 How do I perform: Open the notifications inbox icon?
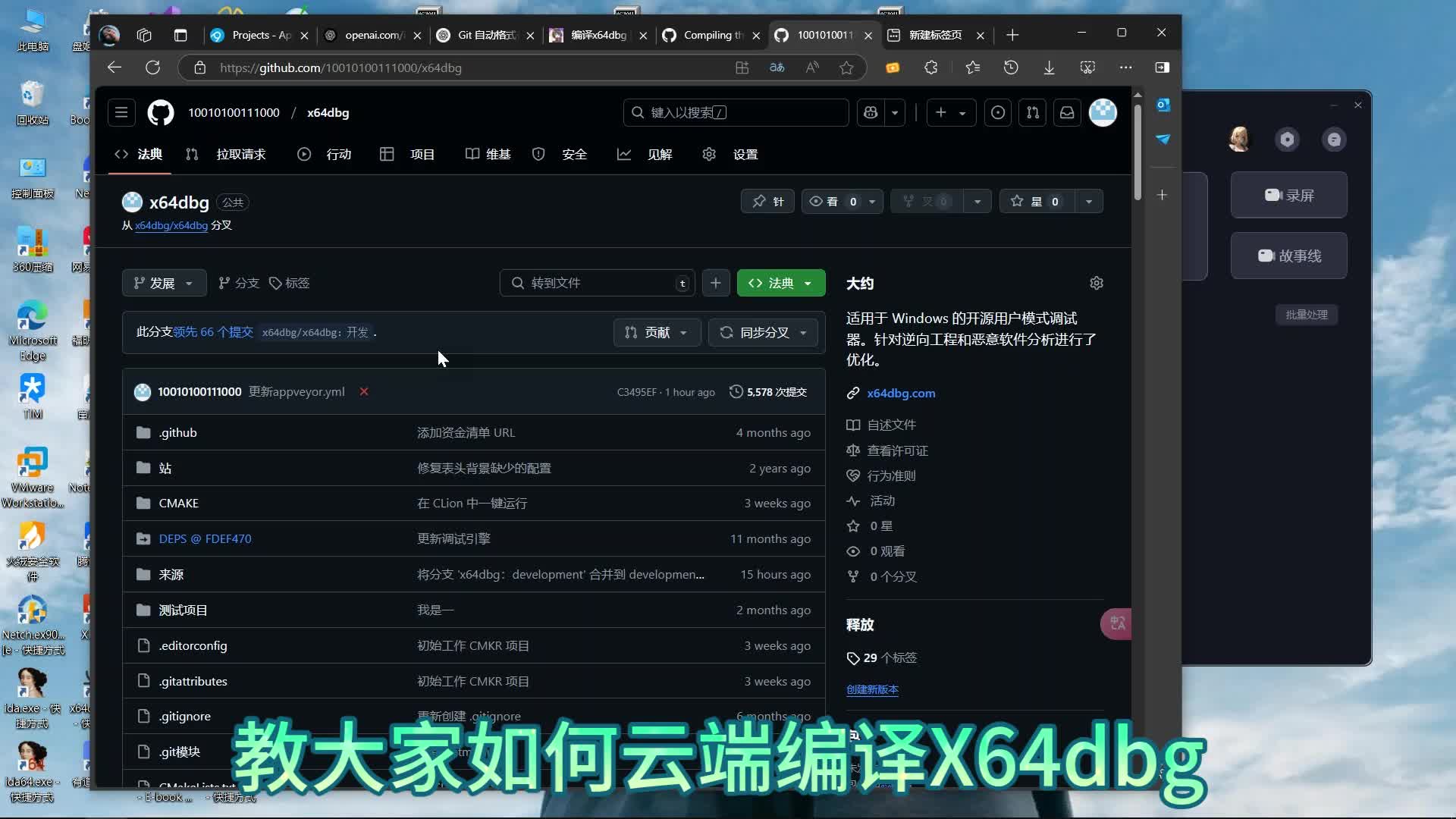tap(1067, 112)
